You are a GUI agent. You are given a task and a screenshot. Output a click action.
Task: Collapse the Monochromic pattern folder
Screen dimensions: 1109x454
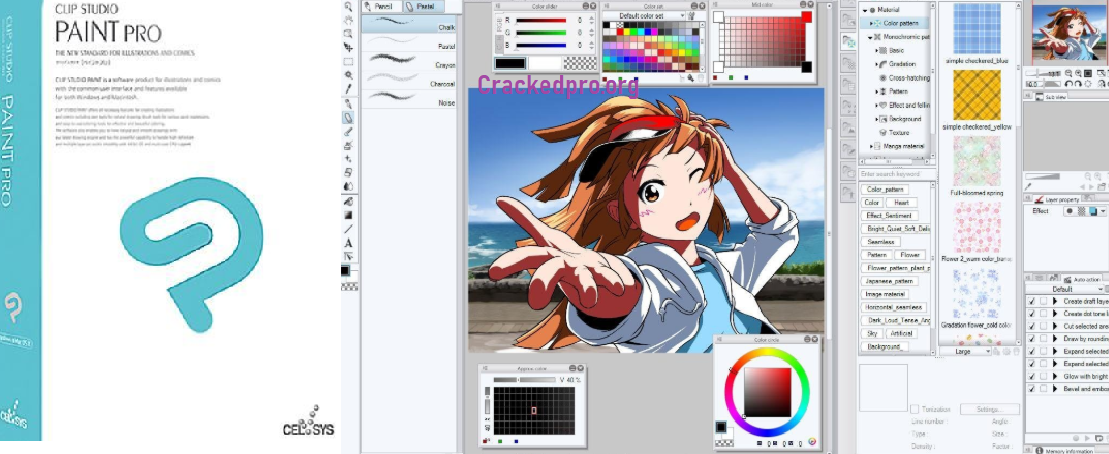(x=871, y=37)
